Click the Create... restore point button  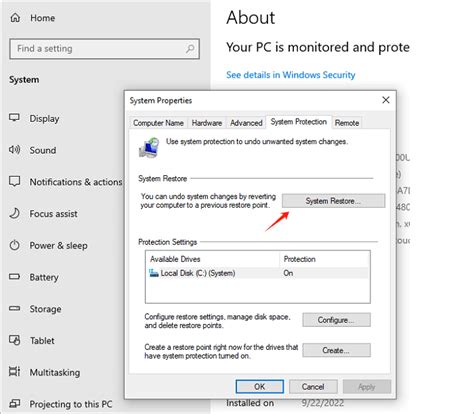coord(336,350)
